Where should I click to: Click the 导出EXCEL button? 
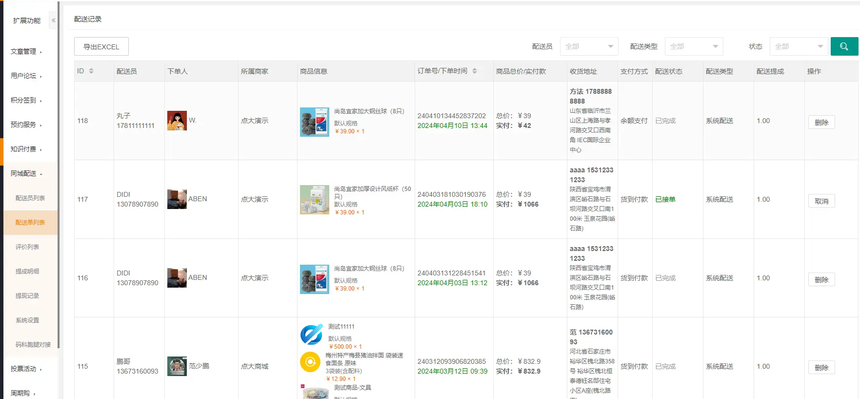(101, 47)
